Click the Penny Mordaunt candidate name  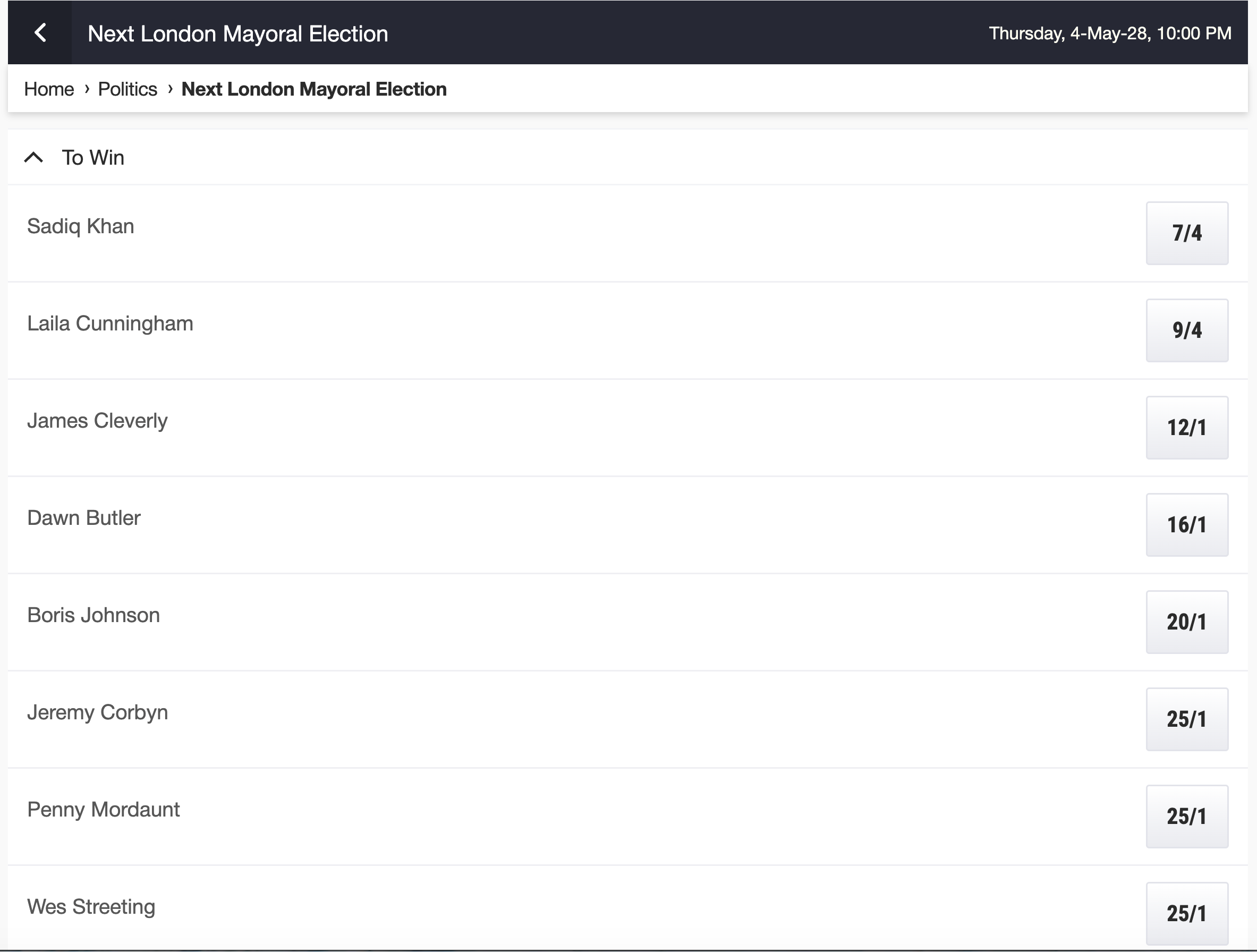(x=104, y=809)
